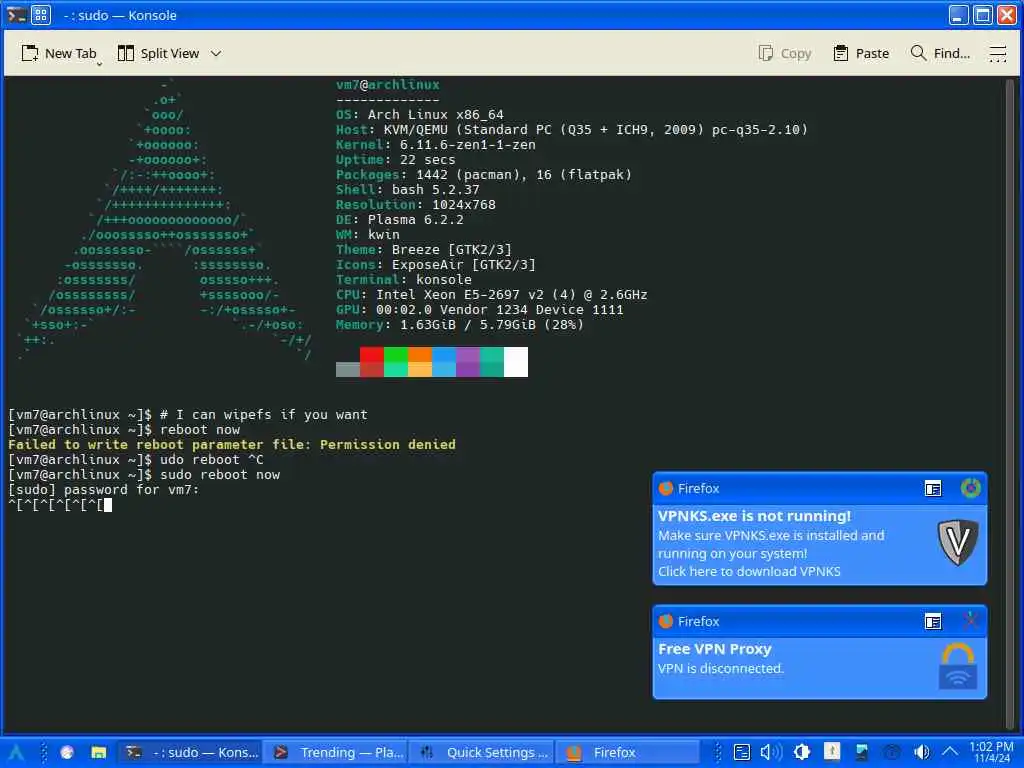Expand the hidden system tray icons arrow
This screenshot has height=768, width=1024.
point(950,752)
